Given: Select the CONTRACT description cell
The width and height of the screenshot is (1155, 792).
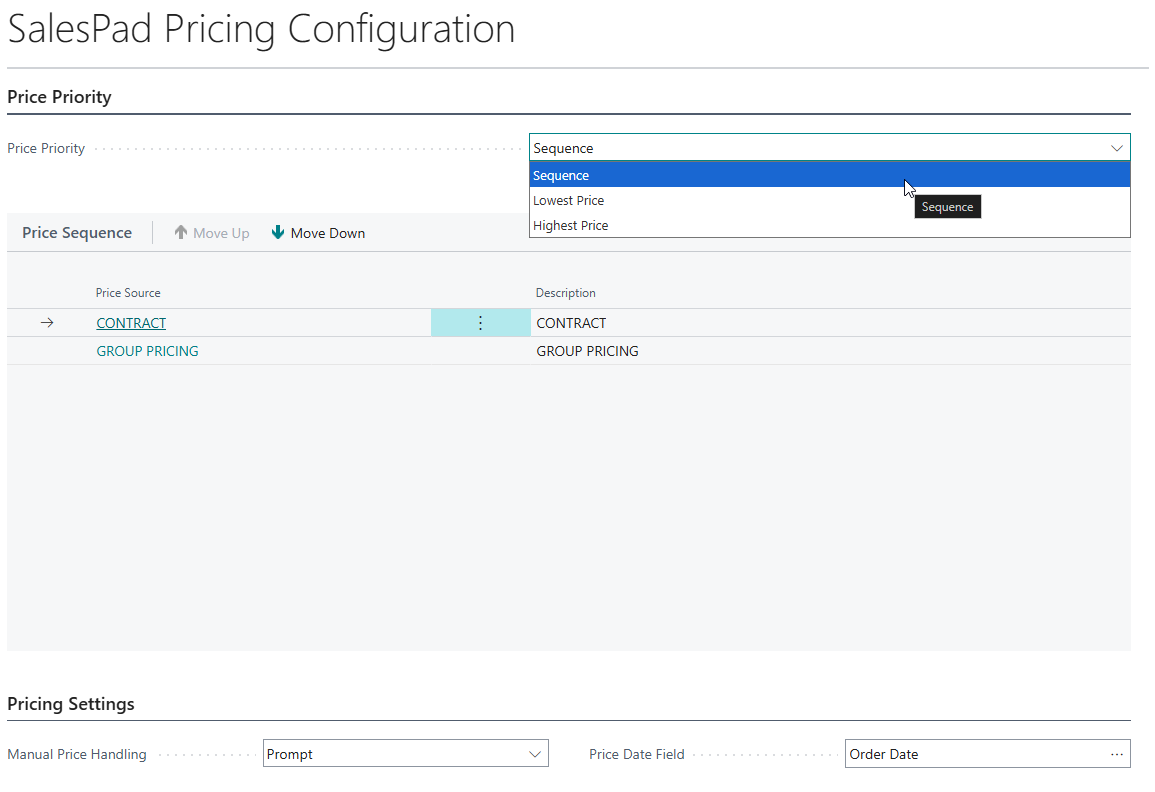Looking at the screenshot, I should [x=830, y=323].
